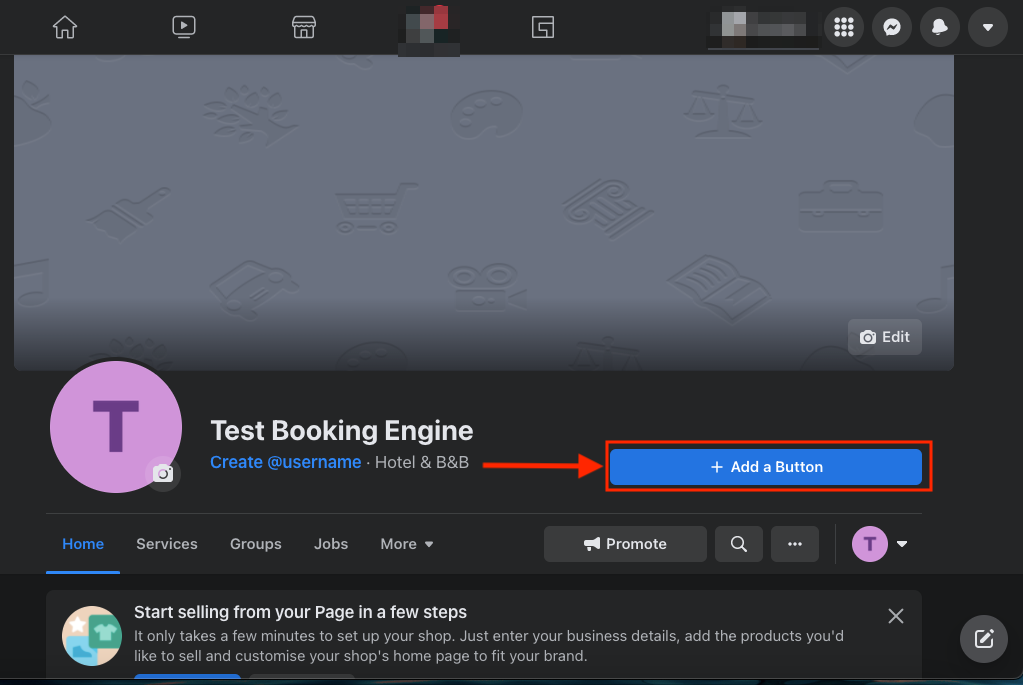Click the three-dots more options icon
The image size is (1023, 685).
click(x=794, y=544)
